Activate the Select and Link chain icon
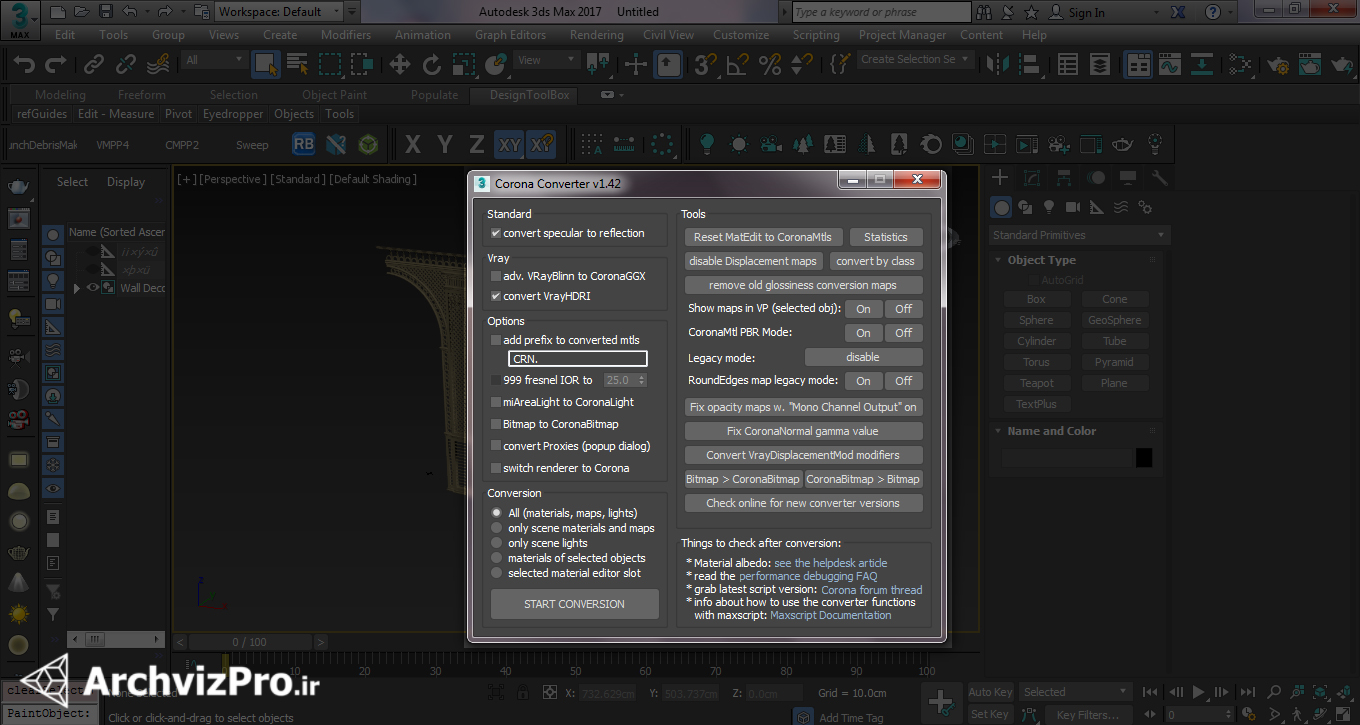 point(94,64)
